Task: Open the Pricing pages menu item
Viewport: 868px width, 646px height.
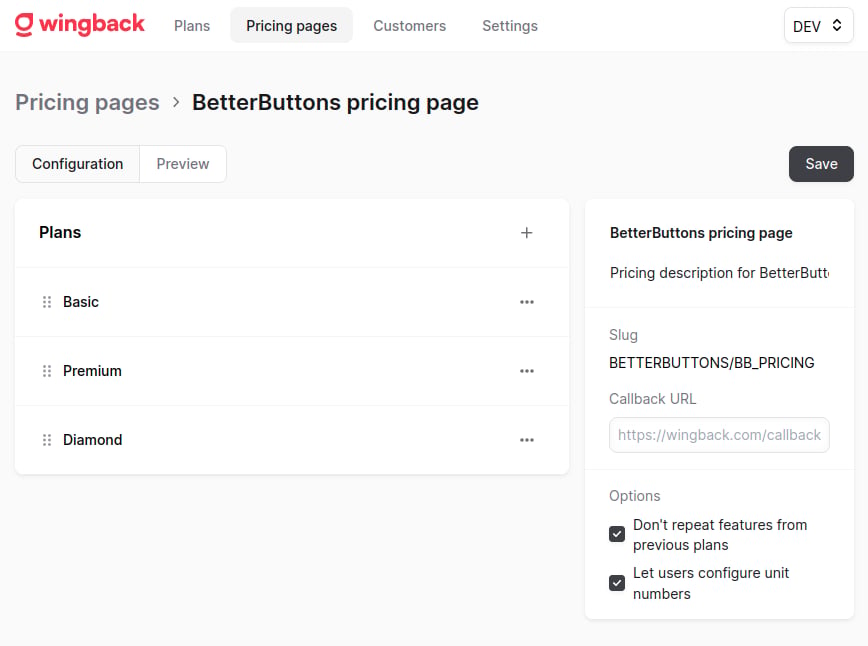Action: coord(291,25)
